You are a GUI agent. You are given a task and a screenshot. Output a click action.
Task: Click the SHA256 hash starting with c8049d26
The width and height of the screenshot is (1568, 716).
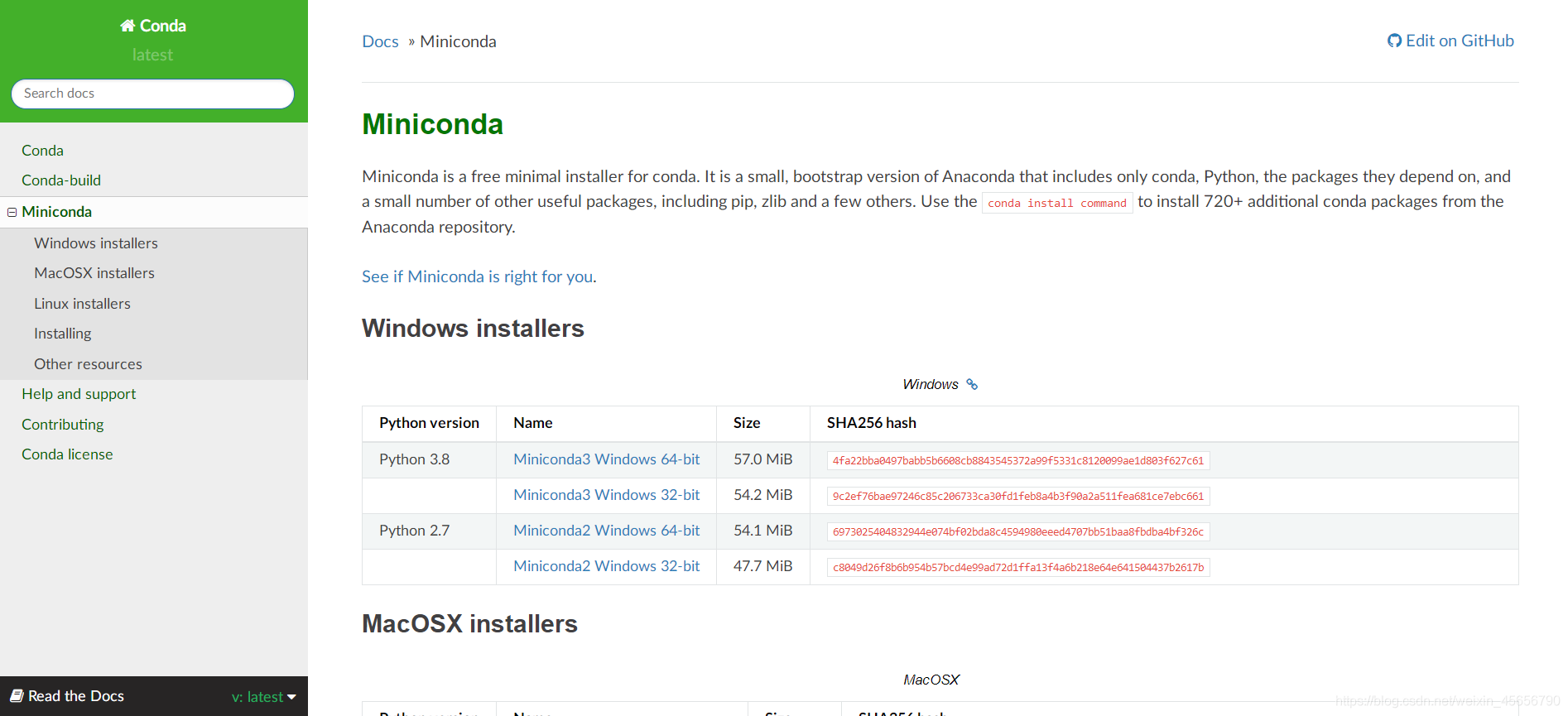point(1018,567)
